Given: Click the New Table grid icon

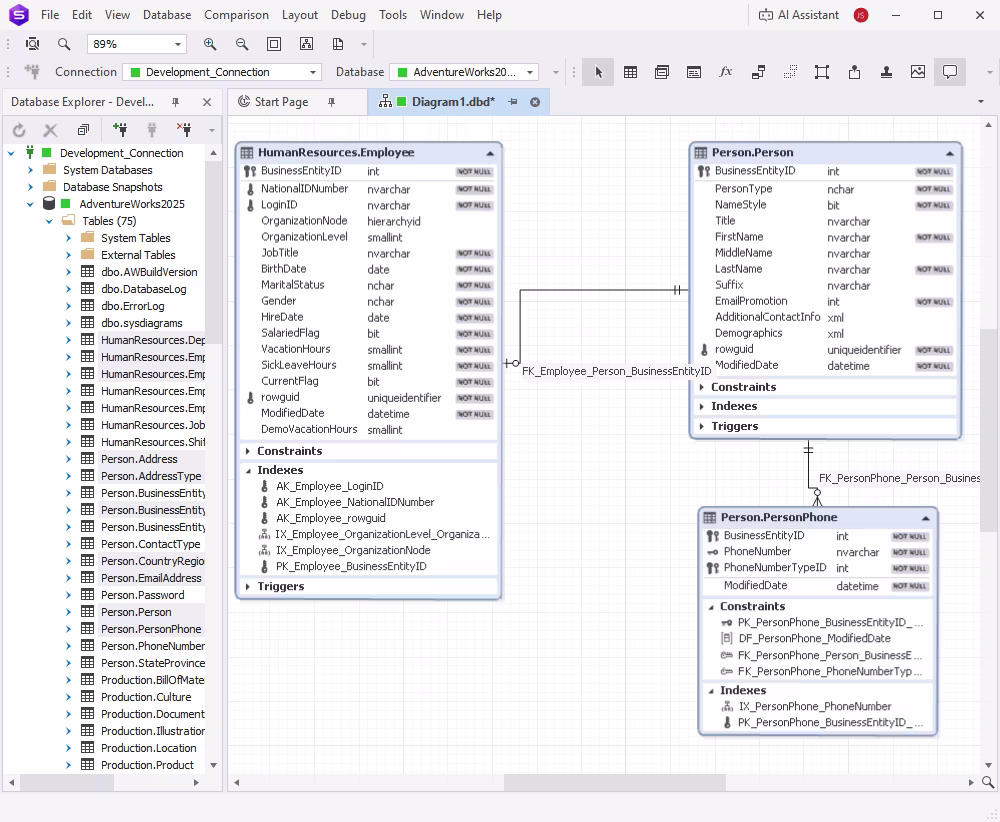Looking at the screenshot, I should click(x=630, y=72).
